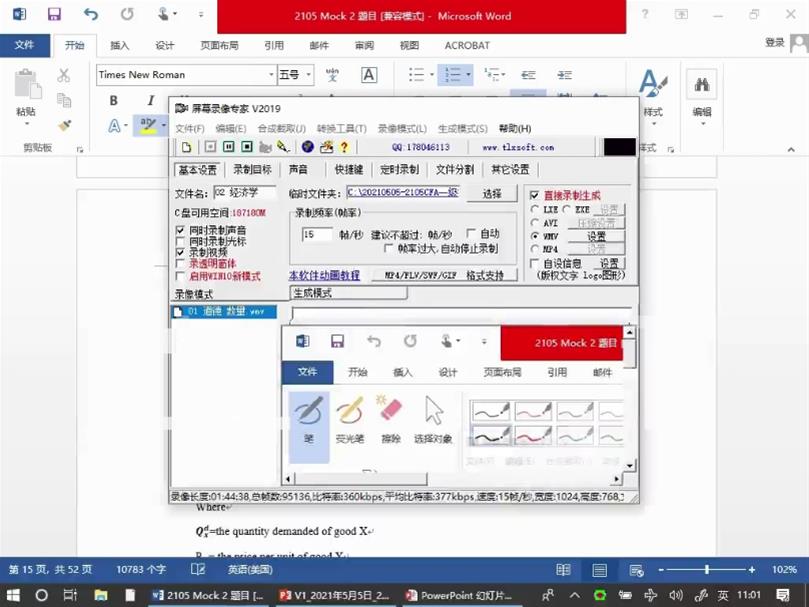Click the zoom out minus button
This screenshot has height=607, width=809.
pyautogui.click(x=661, y=570)
